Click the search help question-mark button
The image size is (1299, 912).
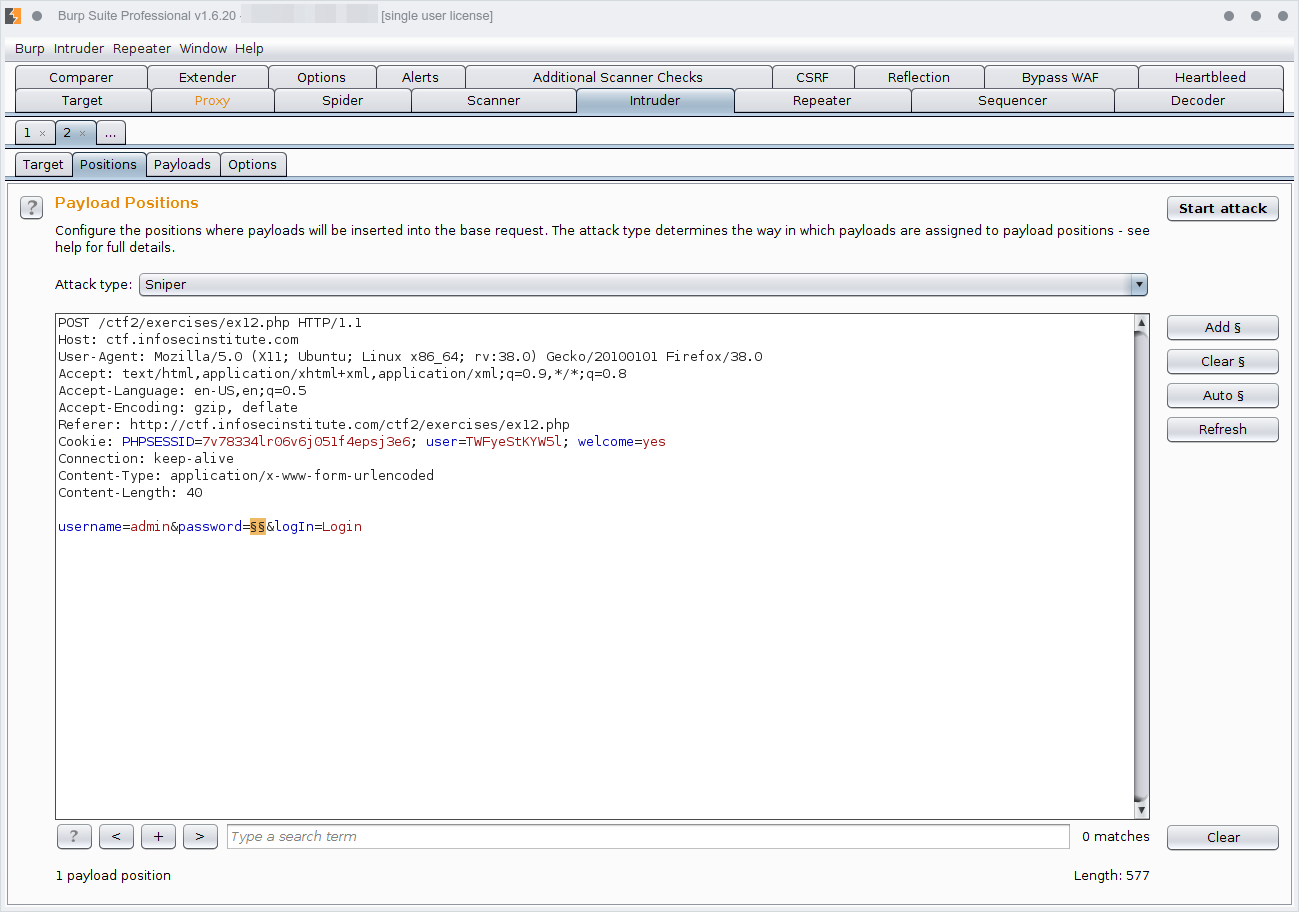tap(74, 837)
